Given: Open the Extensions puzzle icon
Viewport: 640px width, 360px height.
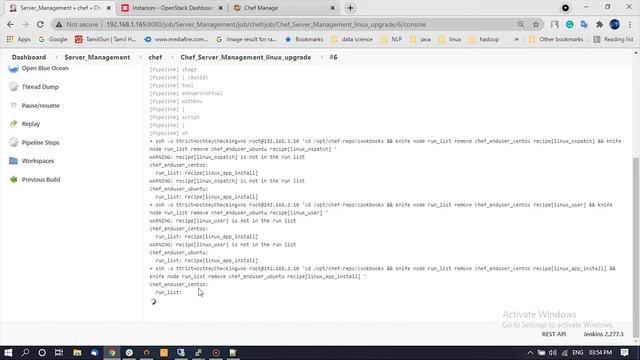Looking at the screenshot, I should [599, 24].
